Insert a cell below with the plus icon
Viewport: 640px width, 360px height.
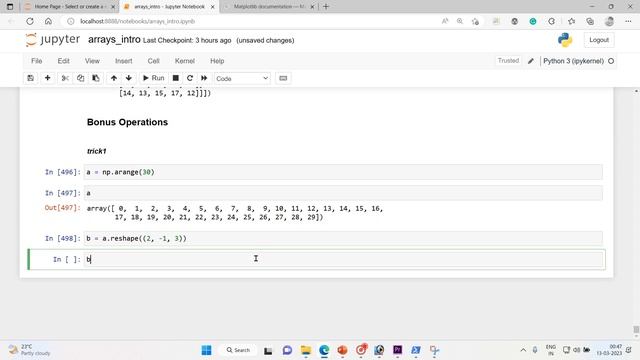[47, 78]
